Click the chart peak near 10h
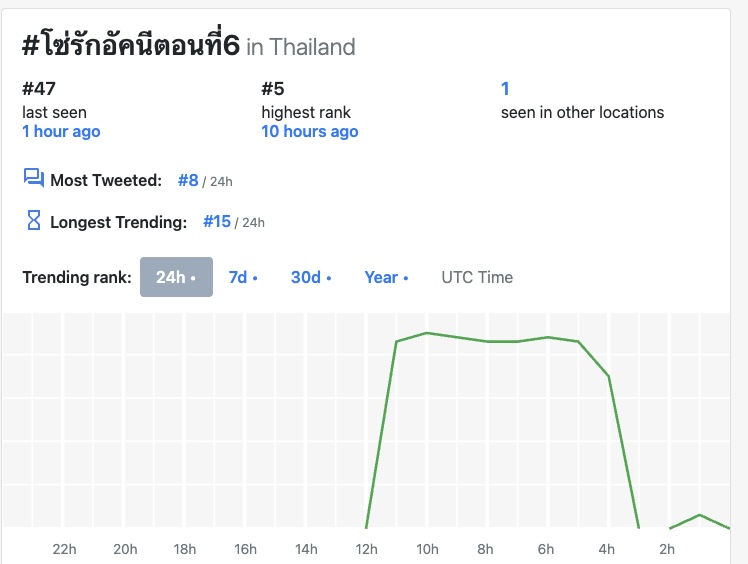Screen dimensions: 748x564 427,333
